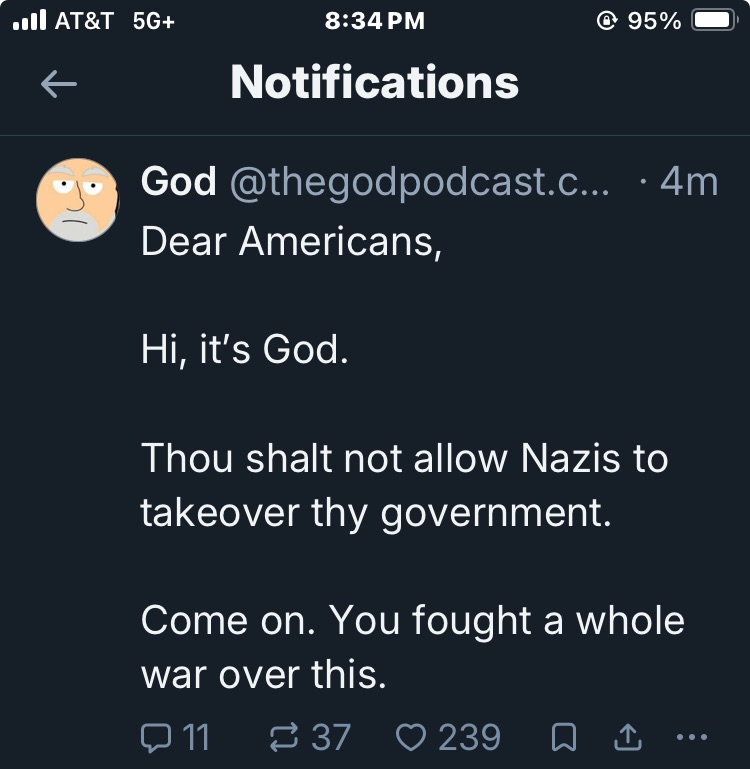Open the tweet at "Thou shalt not allow Nazis"

click(404, 459)
